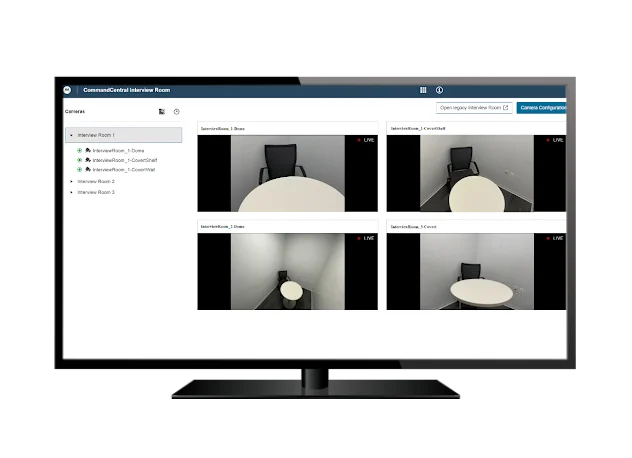Toggle green status circle for InterviewRoom_1-Dome
This screenshot has height=458, width=632.
click(x=80, y=150)
